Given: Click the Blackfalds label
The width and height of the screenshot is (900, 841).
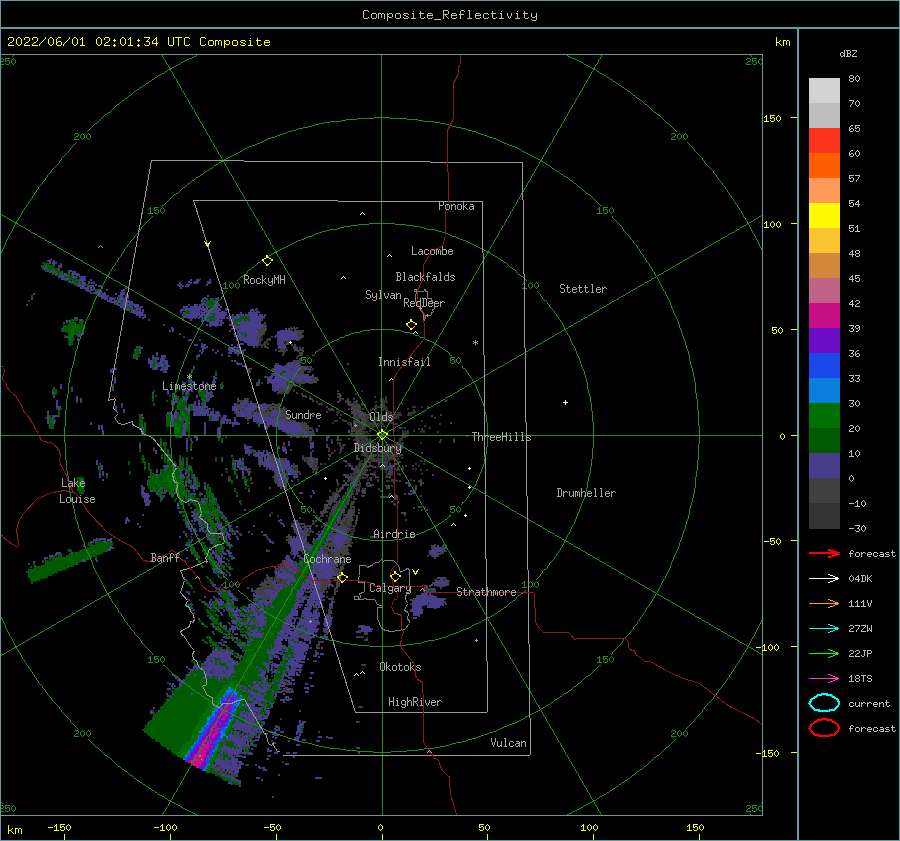Looking at the screenshot, I should click(x=425, y=277).
